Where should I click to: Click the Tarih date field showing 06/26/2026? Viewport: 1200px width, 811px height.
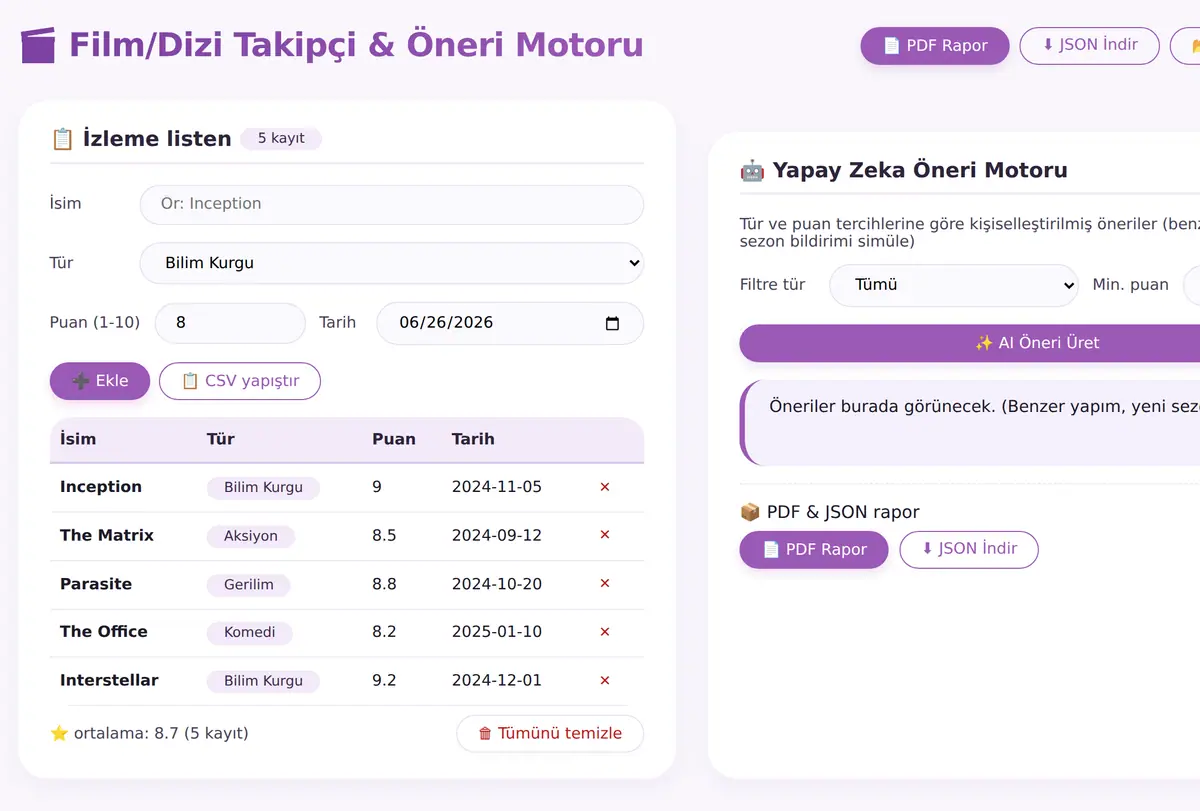click(x=510, y=323)
